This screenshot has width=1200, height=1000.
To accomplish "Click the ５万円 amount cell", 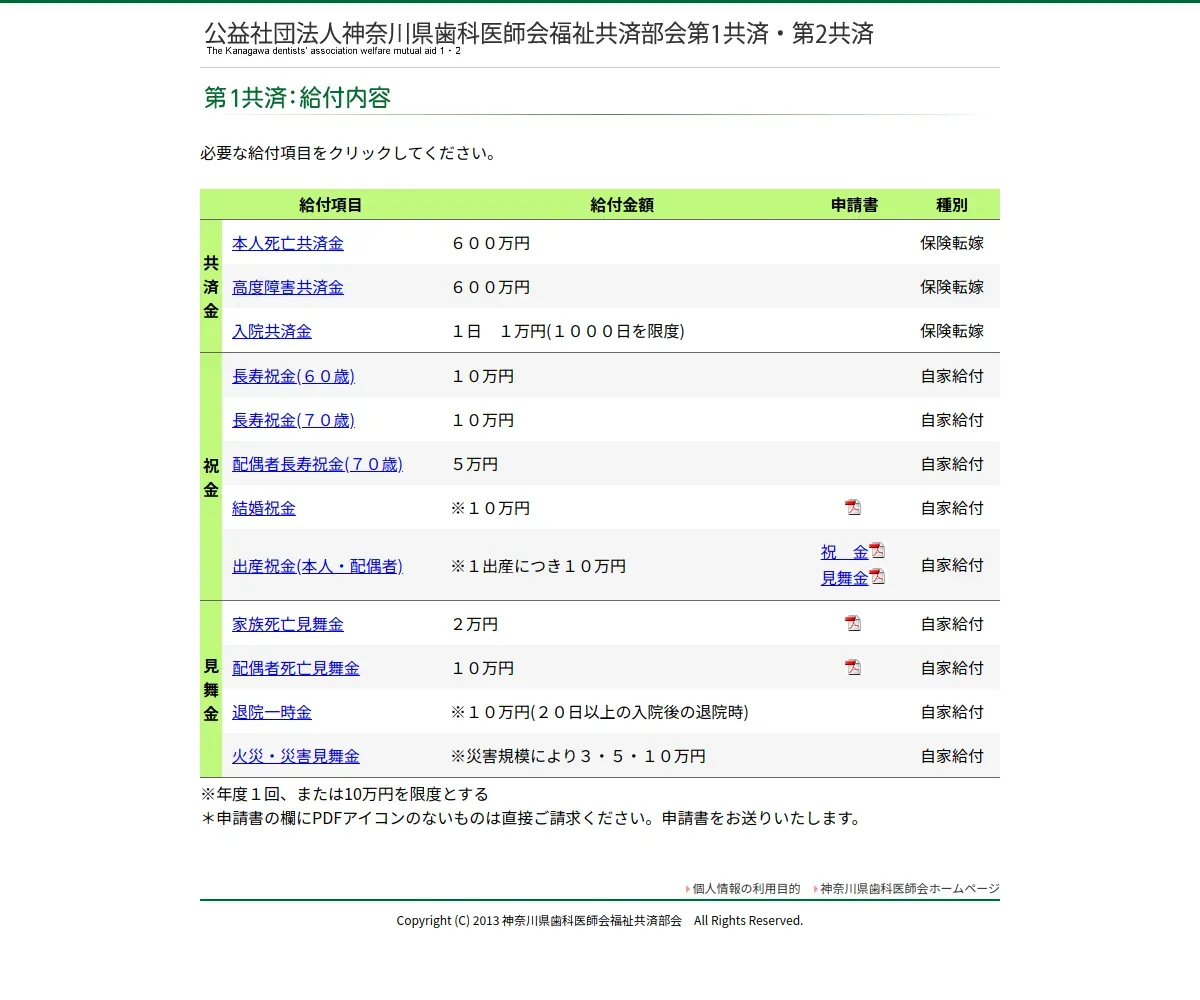I will 474,464.
